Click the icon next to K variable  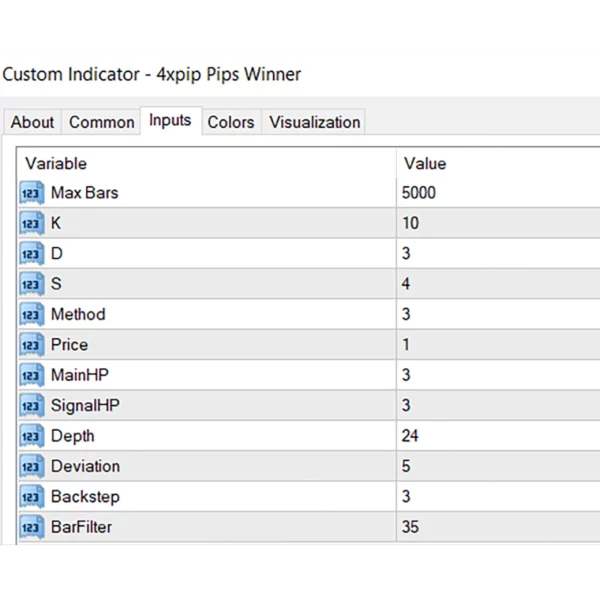(x=32, y=223)
